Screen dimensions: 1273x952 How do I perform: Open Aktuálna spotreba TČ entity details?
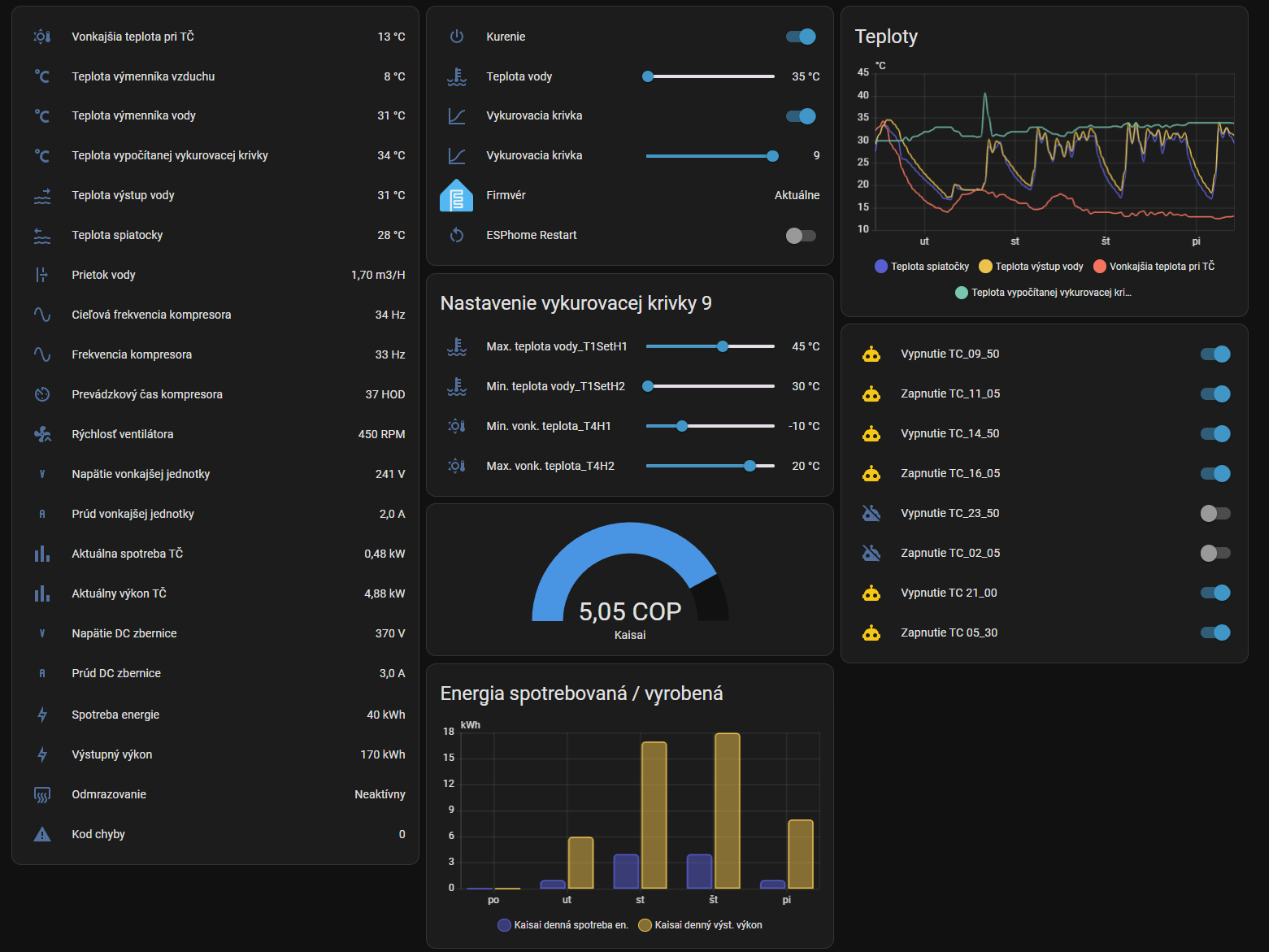[x=128, y=554]
